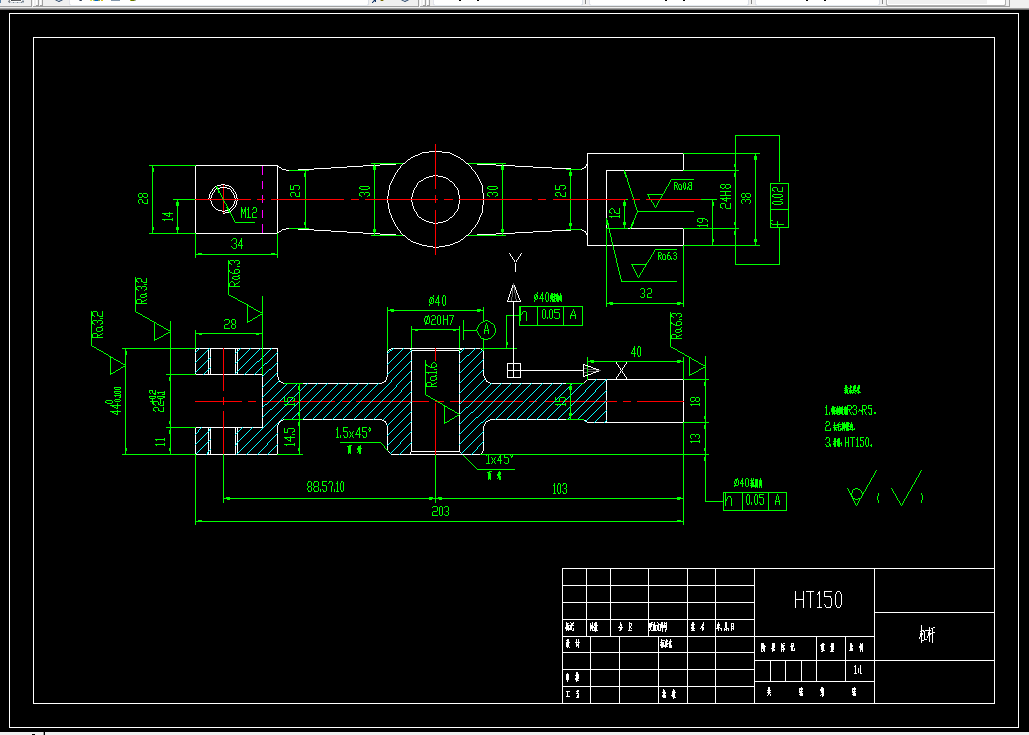1029x735 pixels.
Task: Select the ø40 boss diameter dimension
Action: [437, 301]
